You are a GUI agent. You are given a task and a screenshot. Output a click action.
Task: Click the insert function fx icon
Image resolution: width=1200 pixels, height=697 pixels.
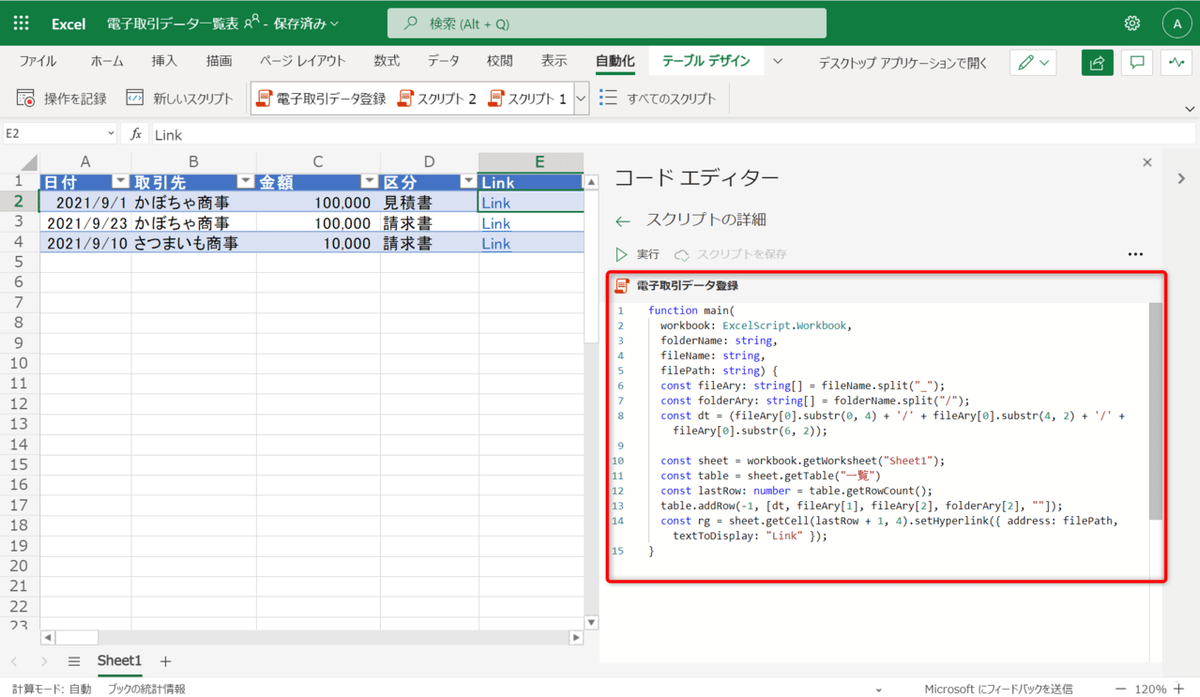point(137,134)
